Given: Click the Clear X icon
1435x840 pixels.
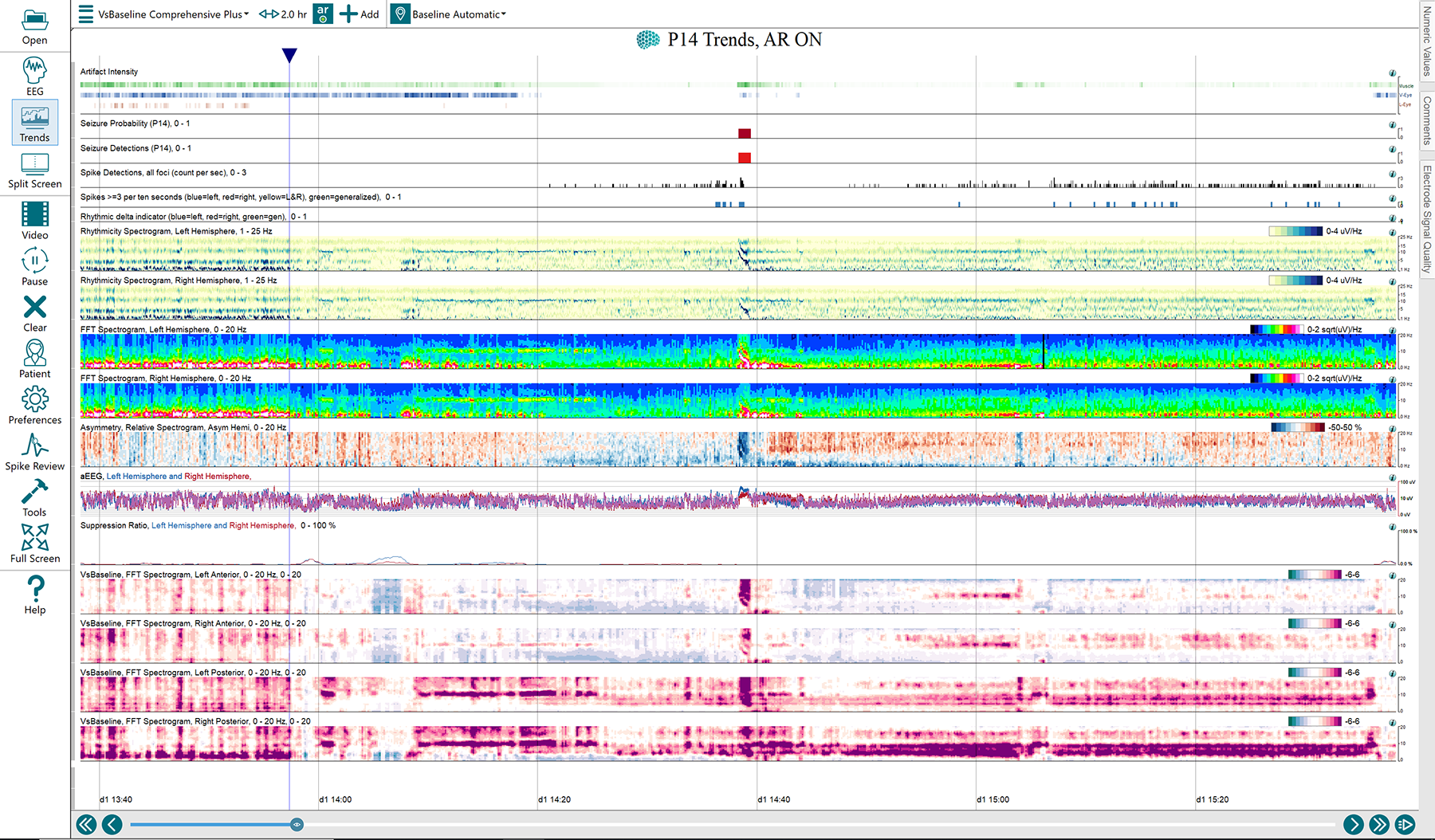Looking at the screenshot, I should [34, 312].
